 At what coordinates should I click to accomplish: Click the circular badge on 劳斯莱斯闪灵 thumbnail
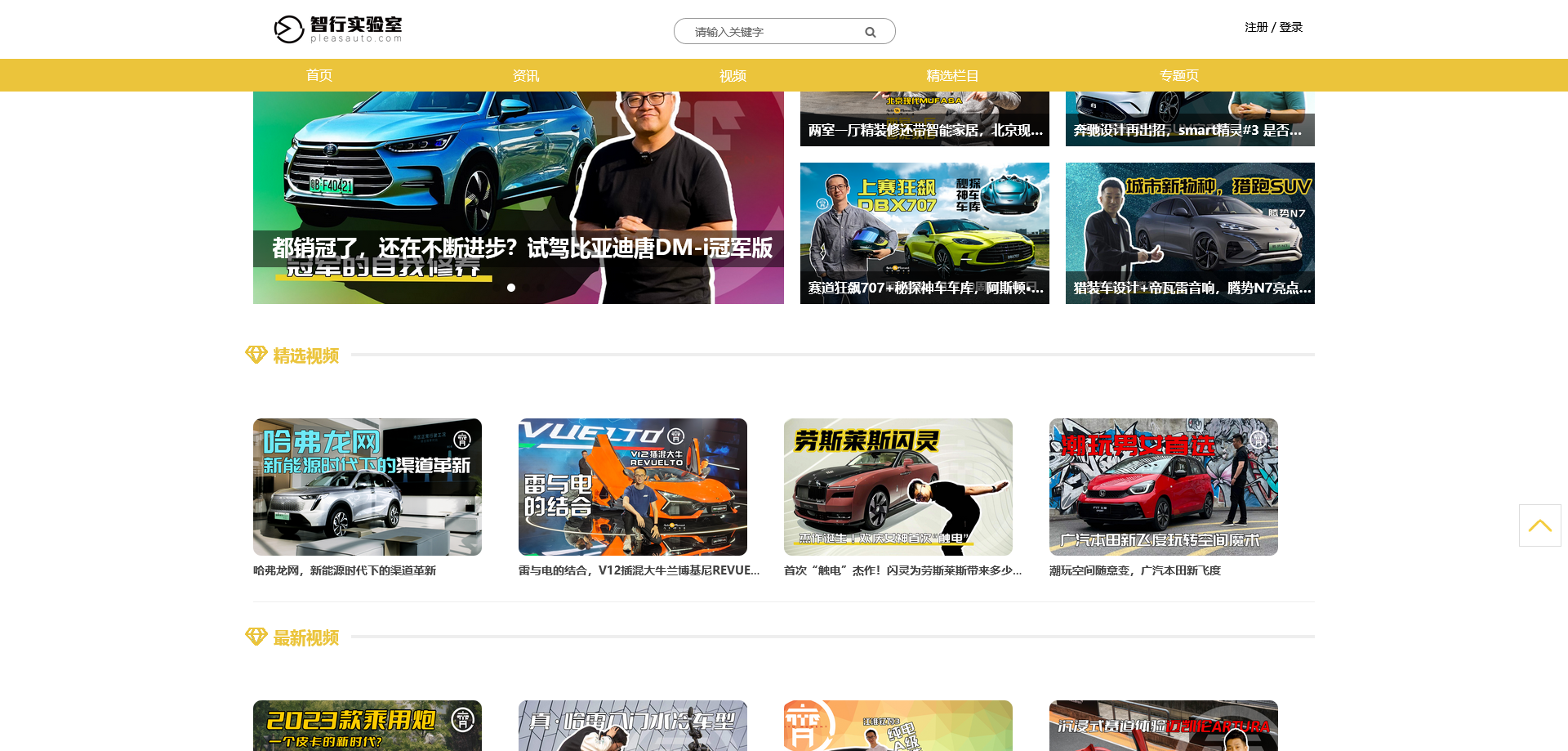click(x=994, y=440)
